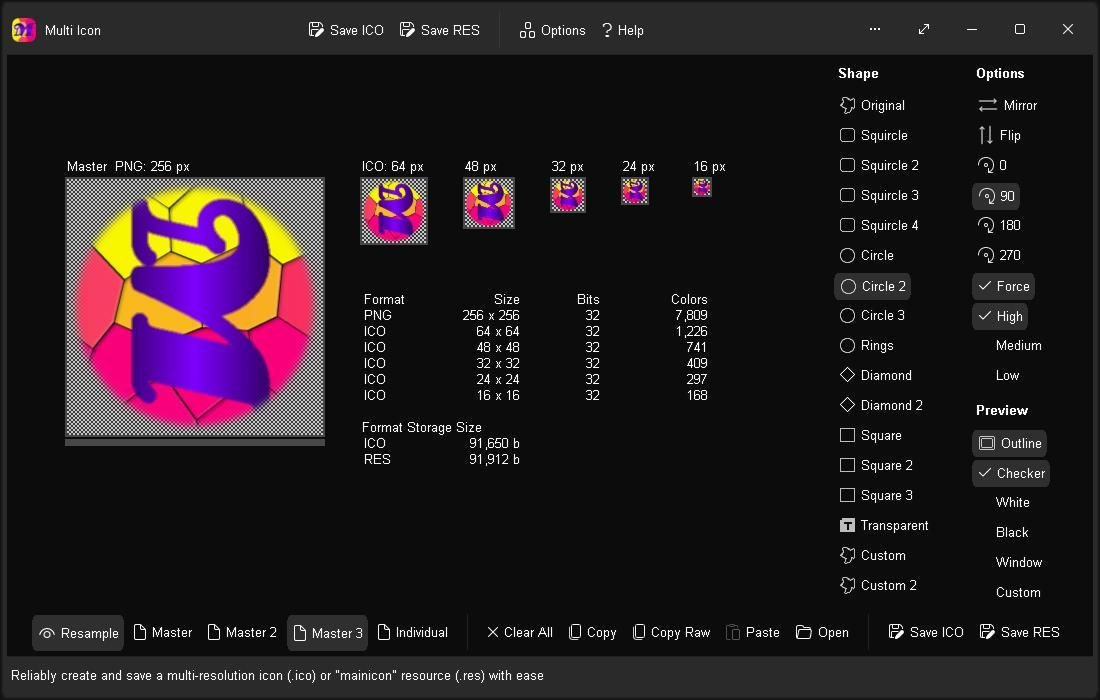The image size is (1100, 700).
Task: Click the Multi Icon app logo
Action: [x=24, y=30]
